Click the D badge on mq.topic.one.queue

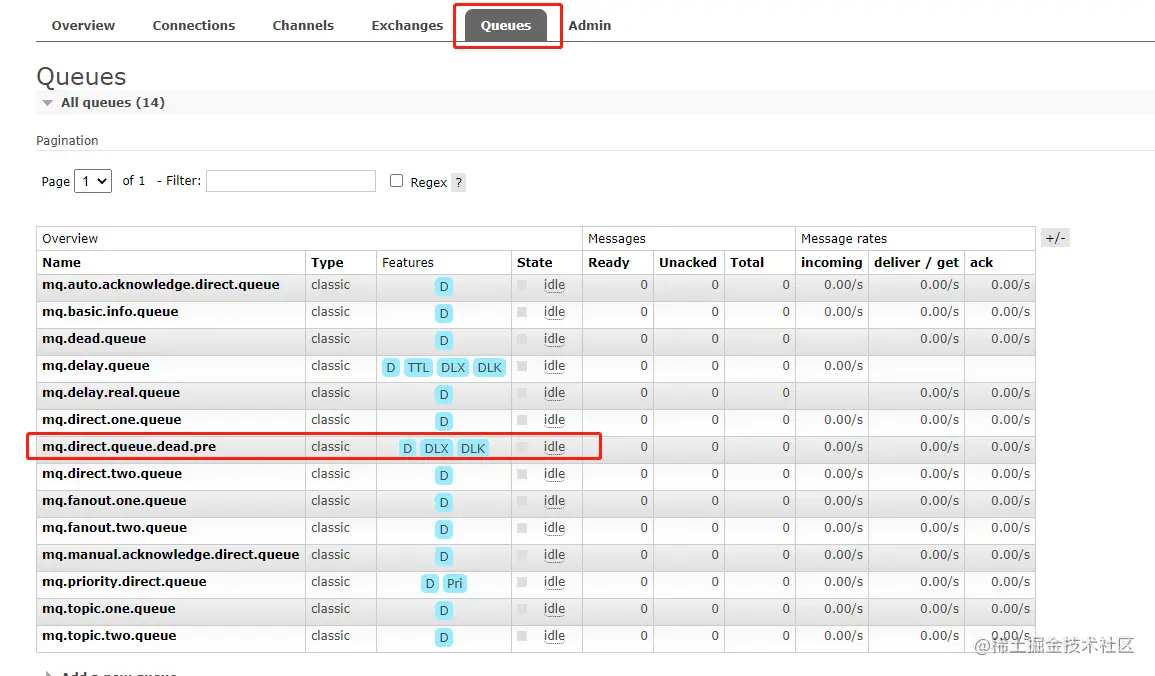coord(443,610)
